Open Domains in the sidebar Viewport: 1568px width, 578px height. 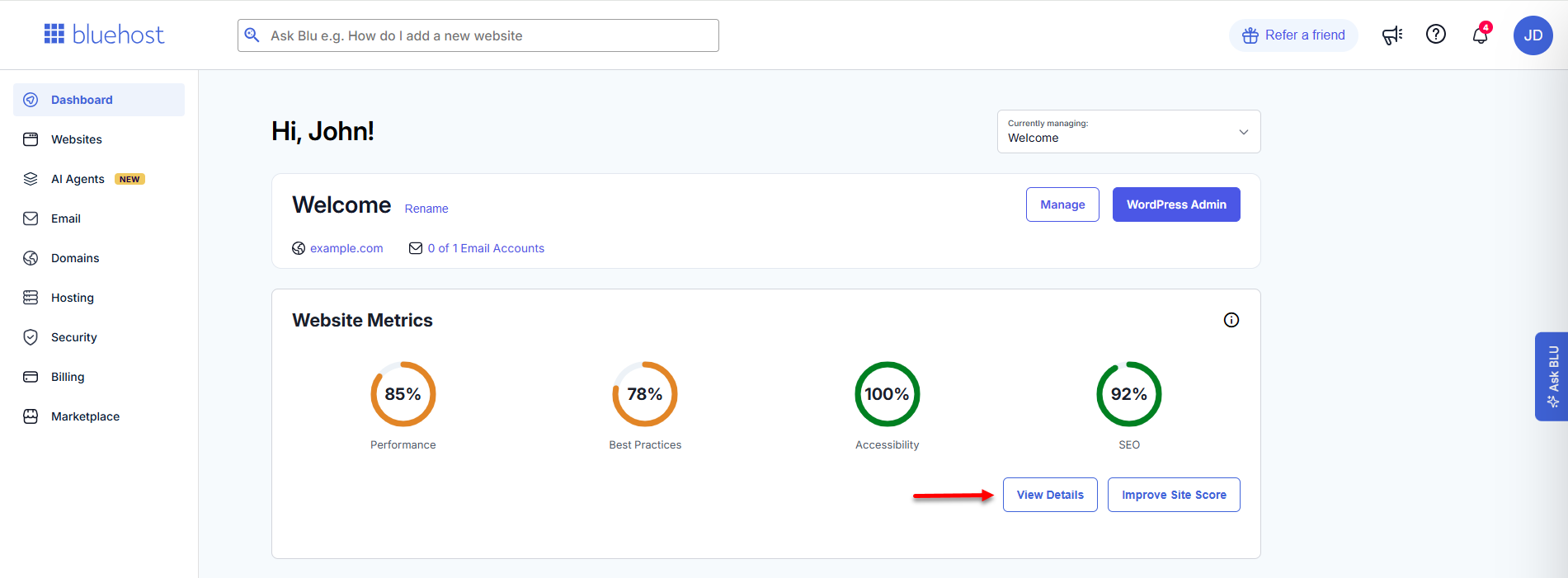coord(99,258)
